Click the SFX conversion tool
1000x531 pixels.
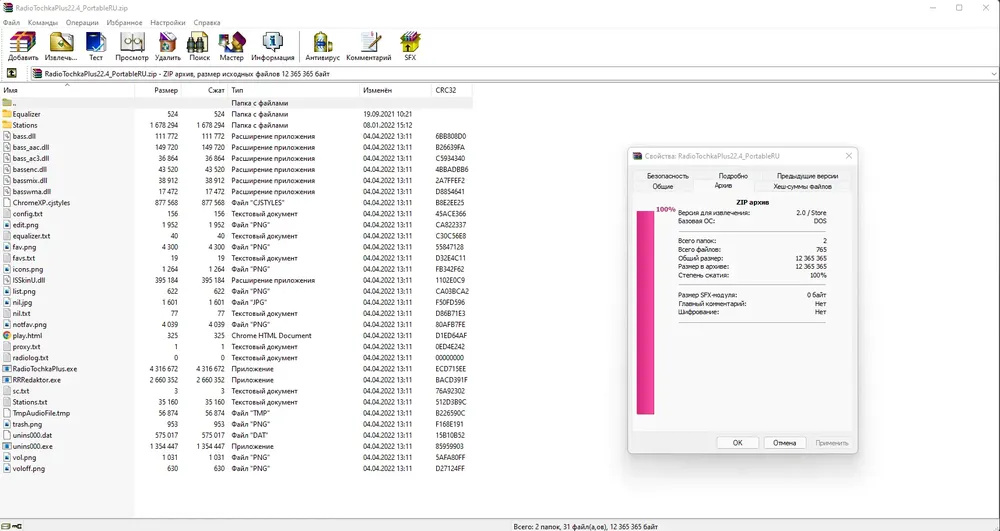(410, 46)
